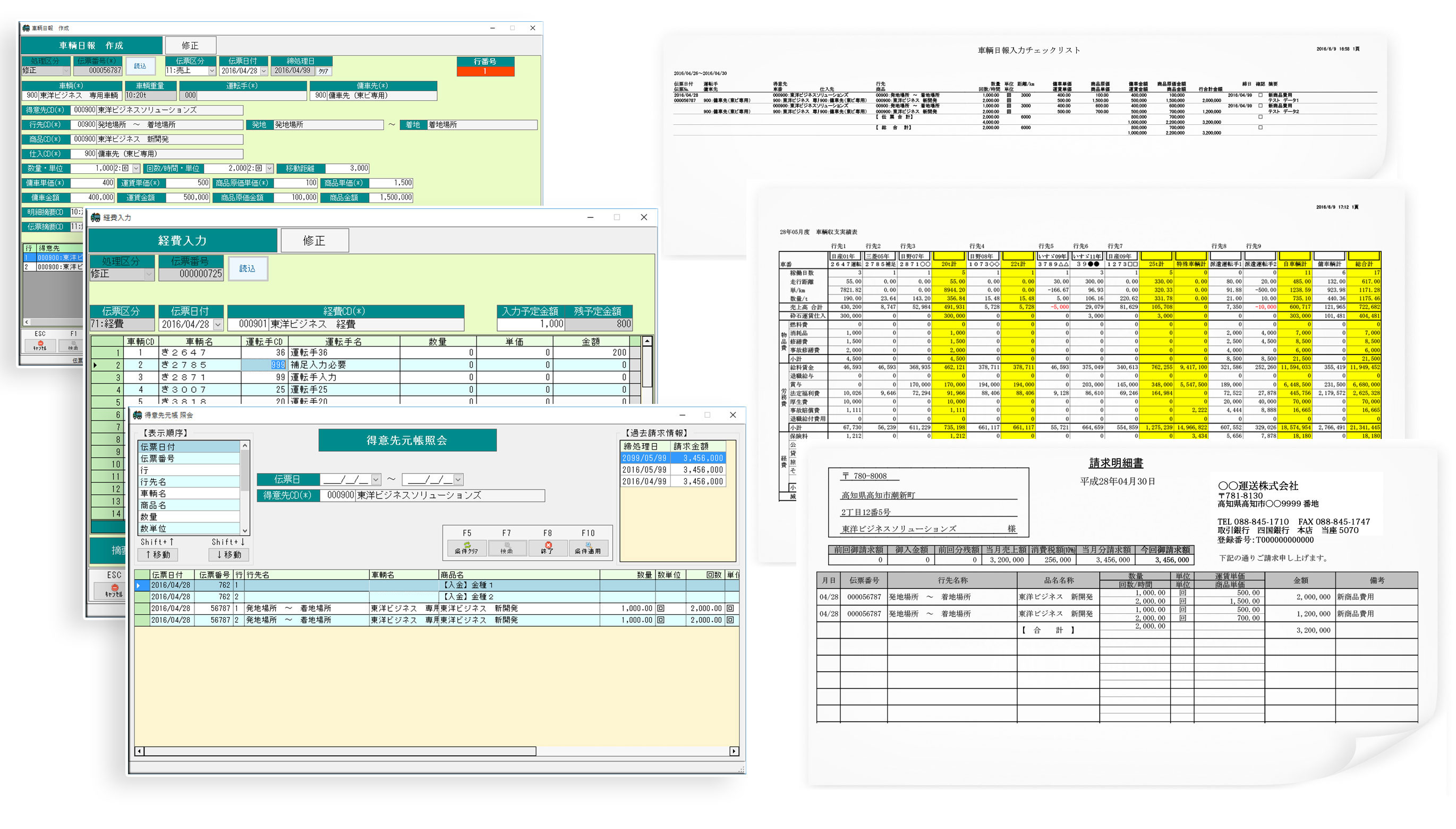Viewport: 1456px width, 829px height.
Task: Select 商品名 in 表示順序 list
Action: (189, 505)
